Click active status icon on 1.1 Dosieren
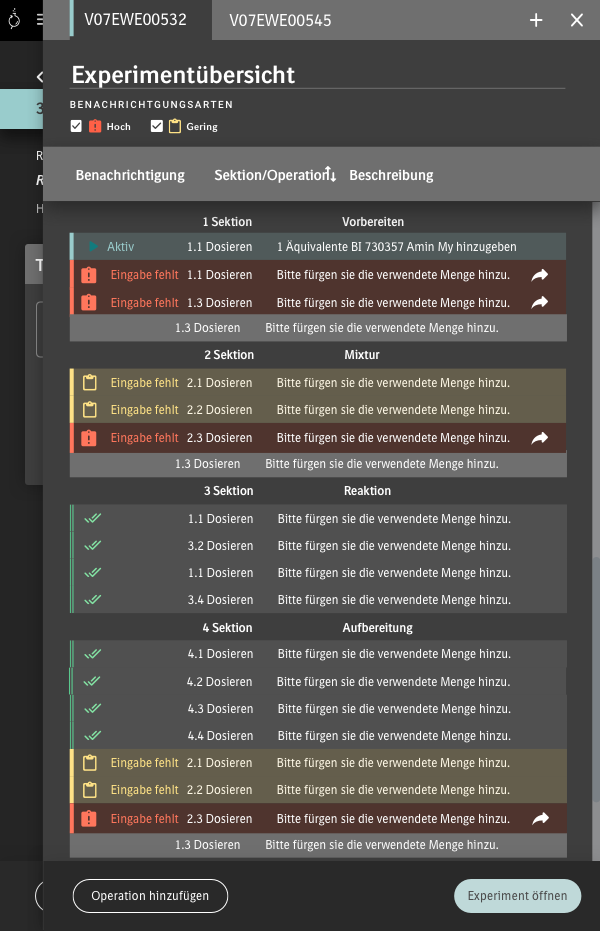The width and height of the screenshot is (600, 931). pyautogui.click(x=93, y=246)
